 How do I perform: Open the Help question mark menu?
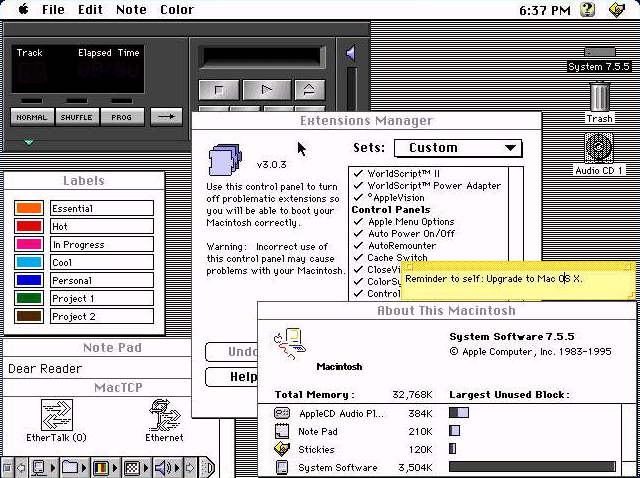click(x=588, y=9)
